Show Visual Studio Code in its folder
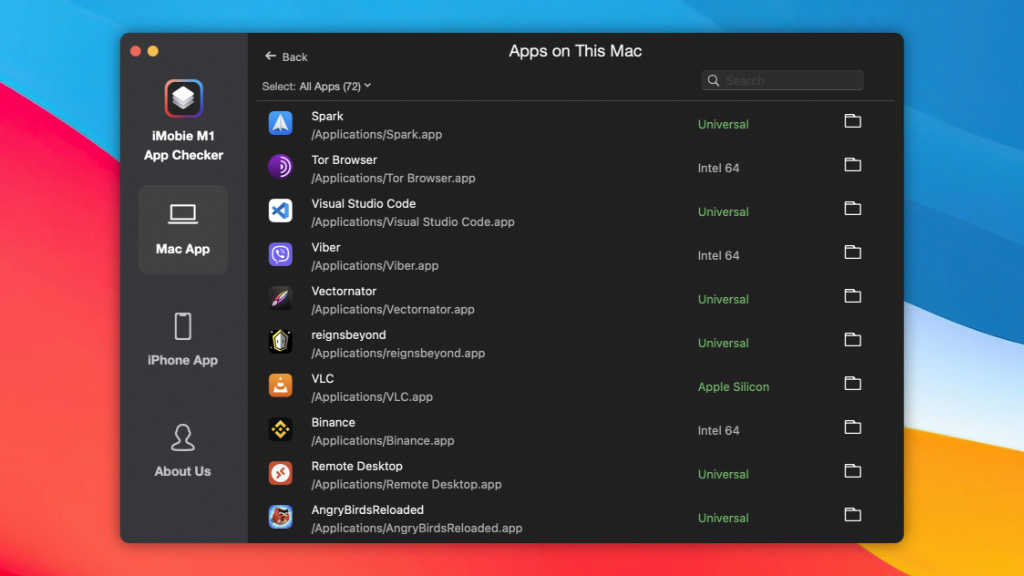 (x=852, y=209)
